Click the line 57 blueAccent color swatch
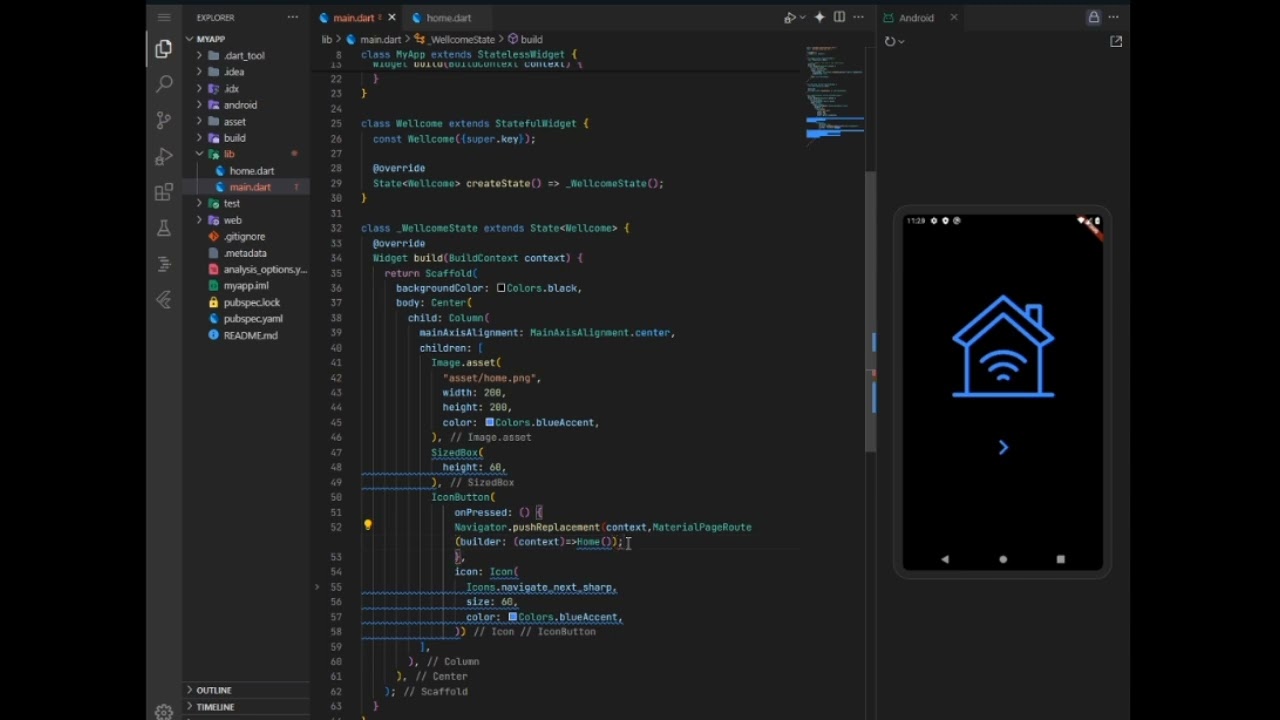1280x720 pixels. pyautogui.click(x=513, y=617)
